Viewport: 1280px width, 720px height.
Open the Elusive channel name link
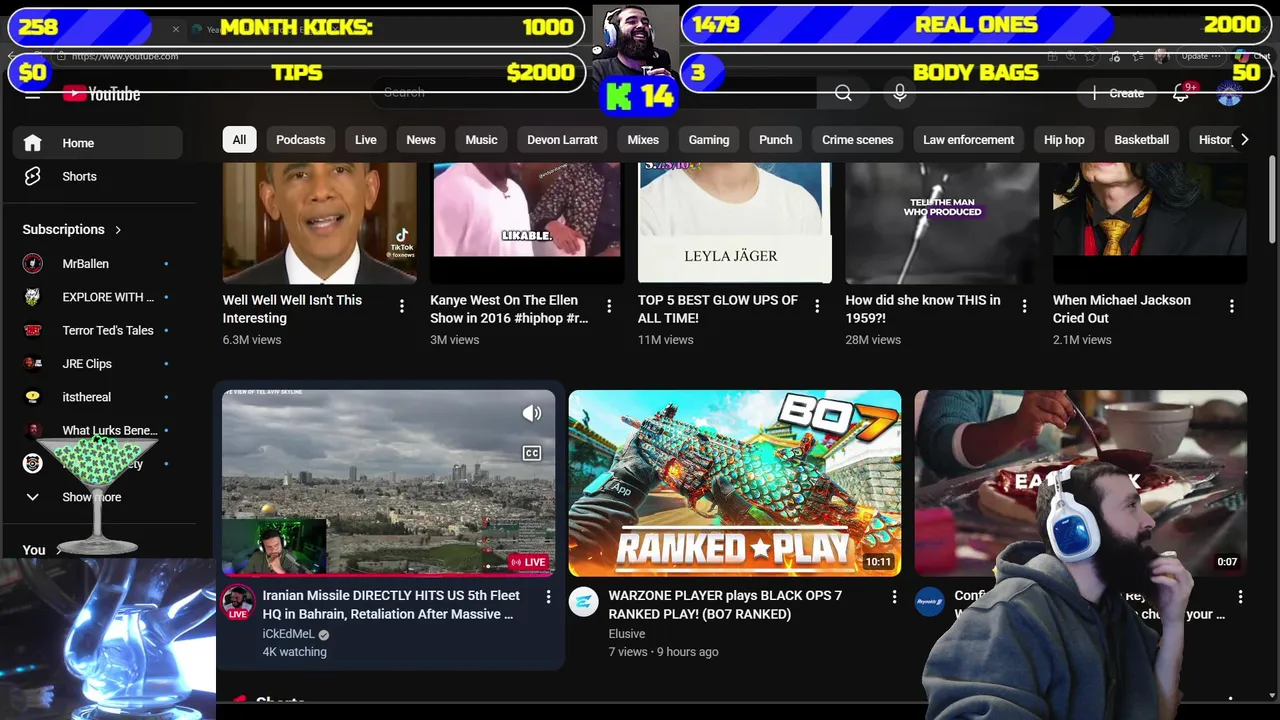tap(627, 634)
